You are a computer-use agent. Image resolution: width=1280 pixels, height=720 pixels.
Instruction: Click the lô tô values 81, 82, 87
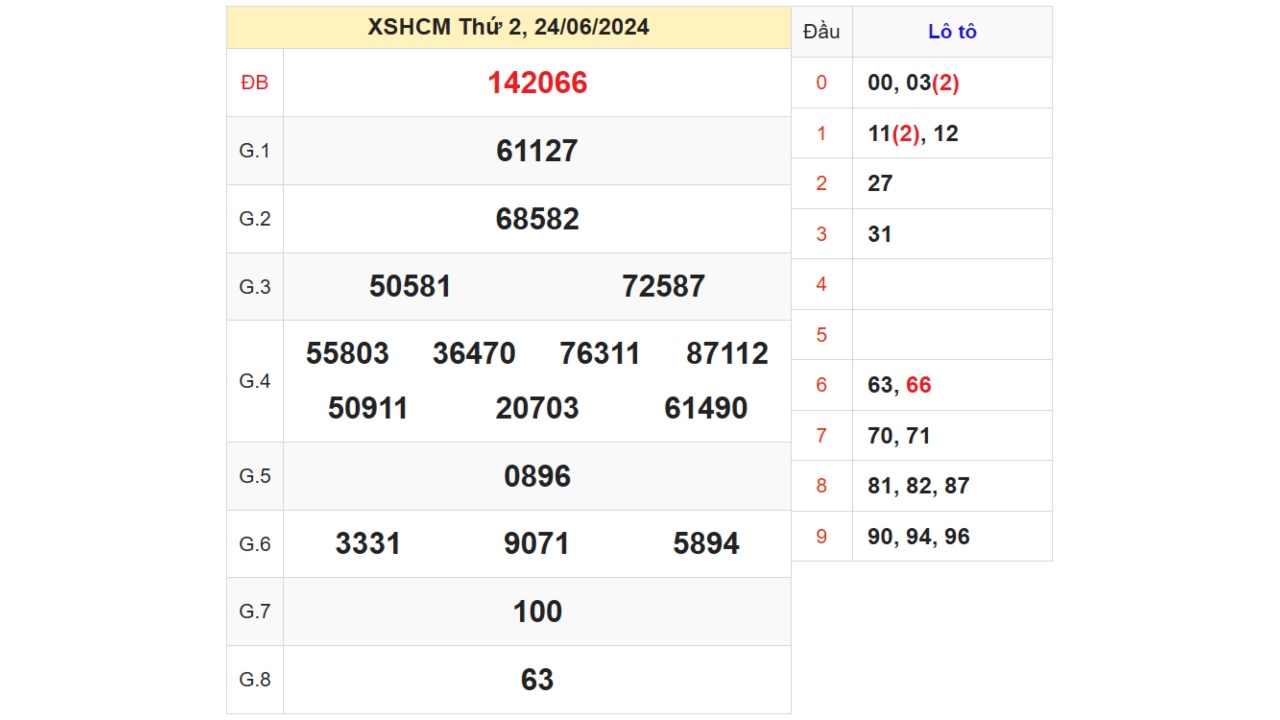point(919,486)
